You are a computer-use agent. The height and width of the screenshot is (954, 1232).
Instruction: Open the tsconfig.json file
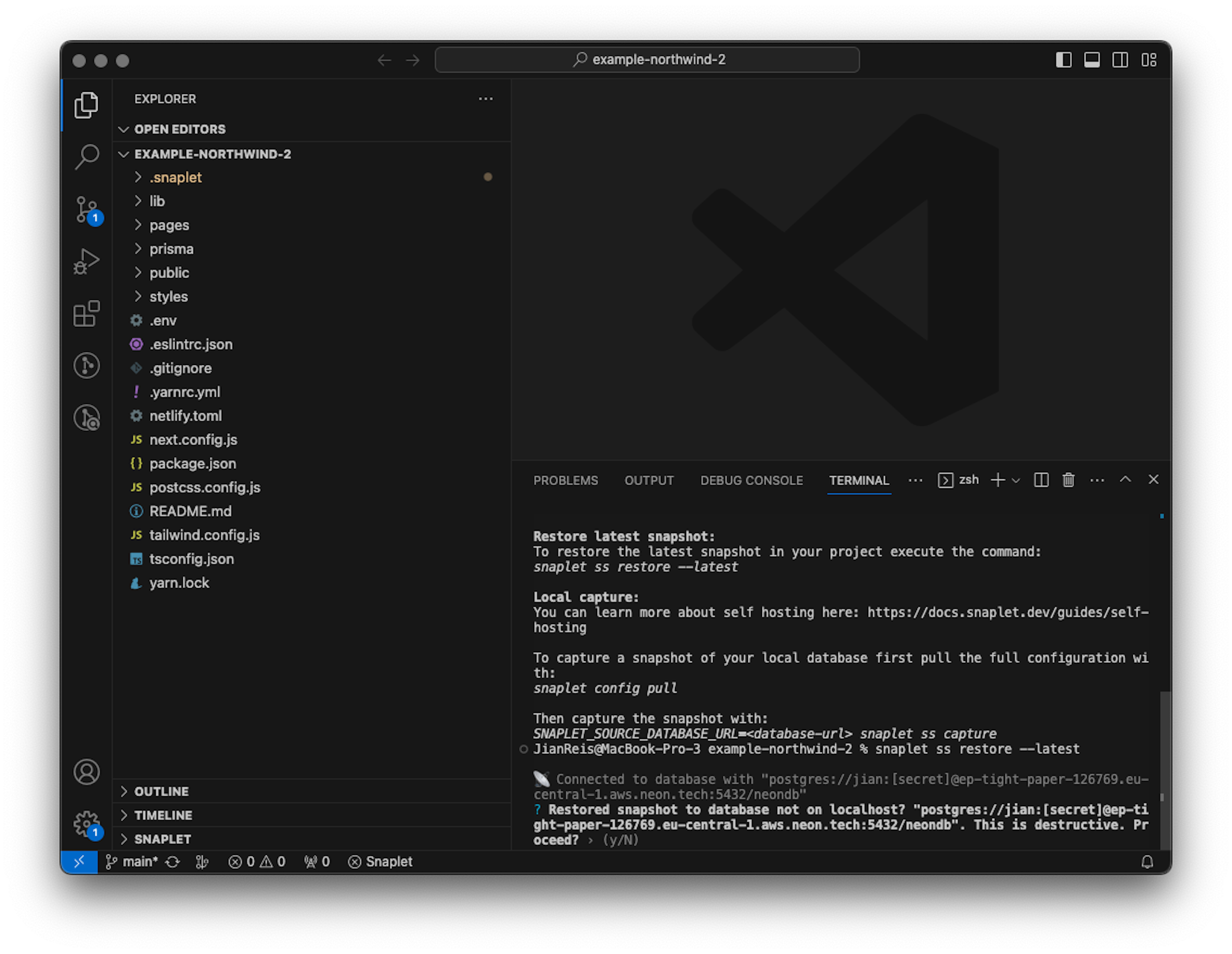tap(312, 559)
